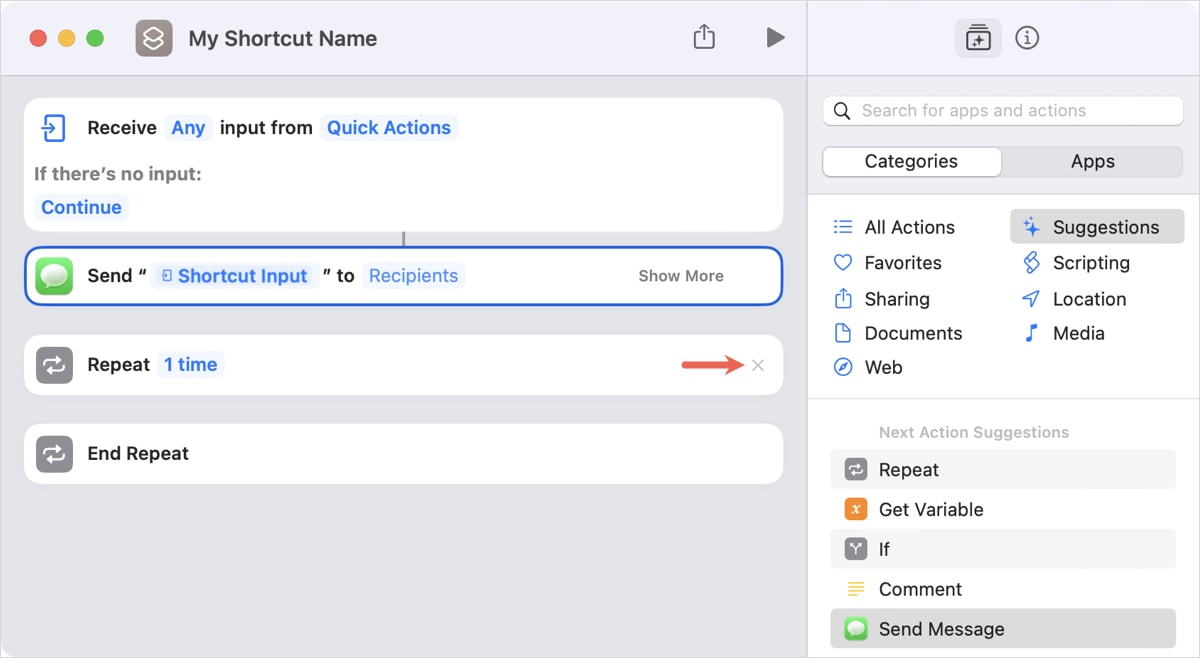Run the shortcut with play button
The height and width of the screenshot is (658, 1200).
[775, 37]
